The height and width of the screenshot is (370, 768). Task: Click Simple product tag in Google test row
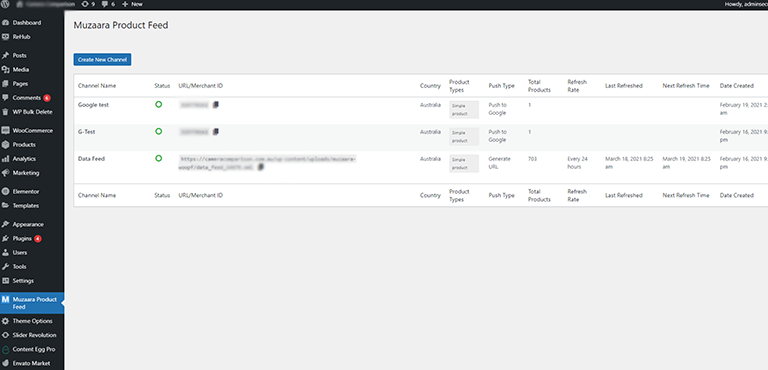(464, 110)
